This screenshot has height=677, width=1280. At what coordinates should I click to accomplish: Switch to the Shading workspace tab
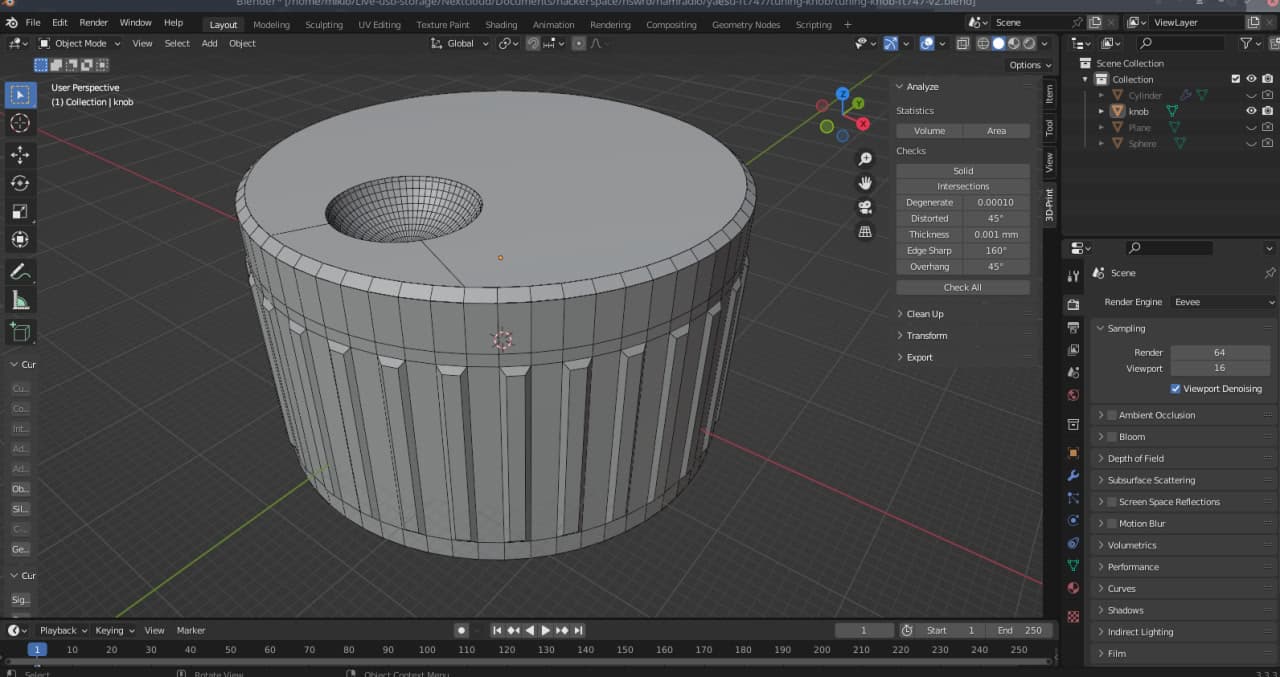tap(501, 25)
